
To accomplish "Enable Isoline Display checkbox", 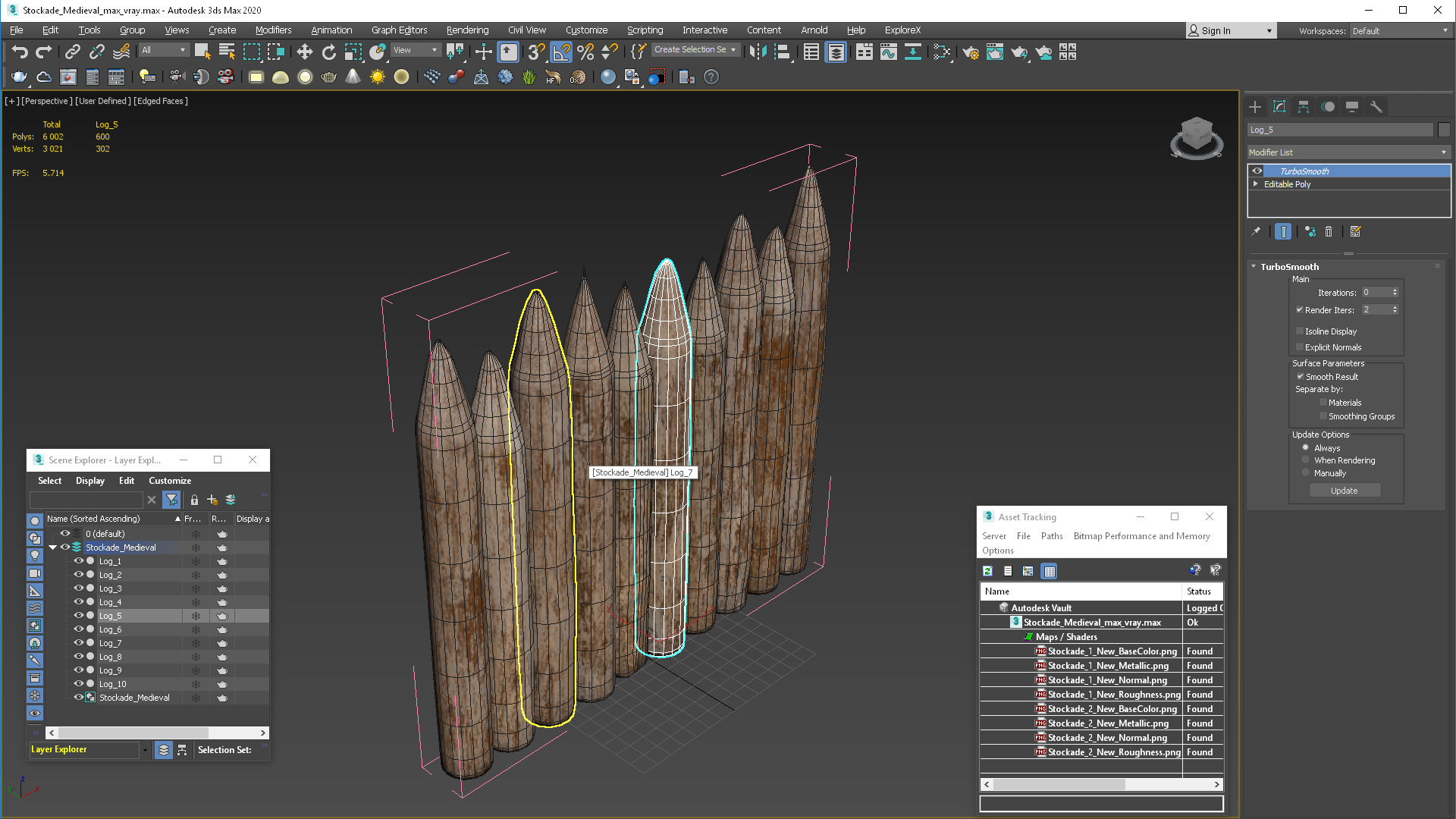I will click(1300, 331).
